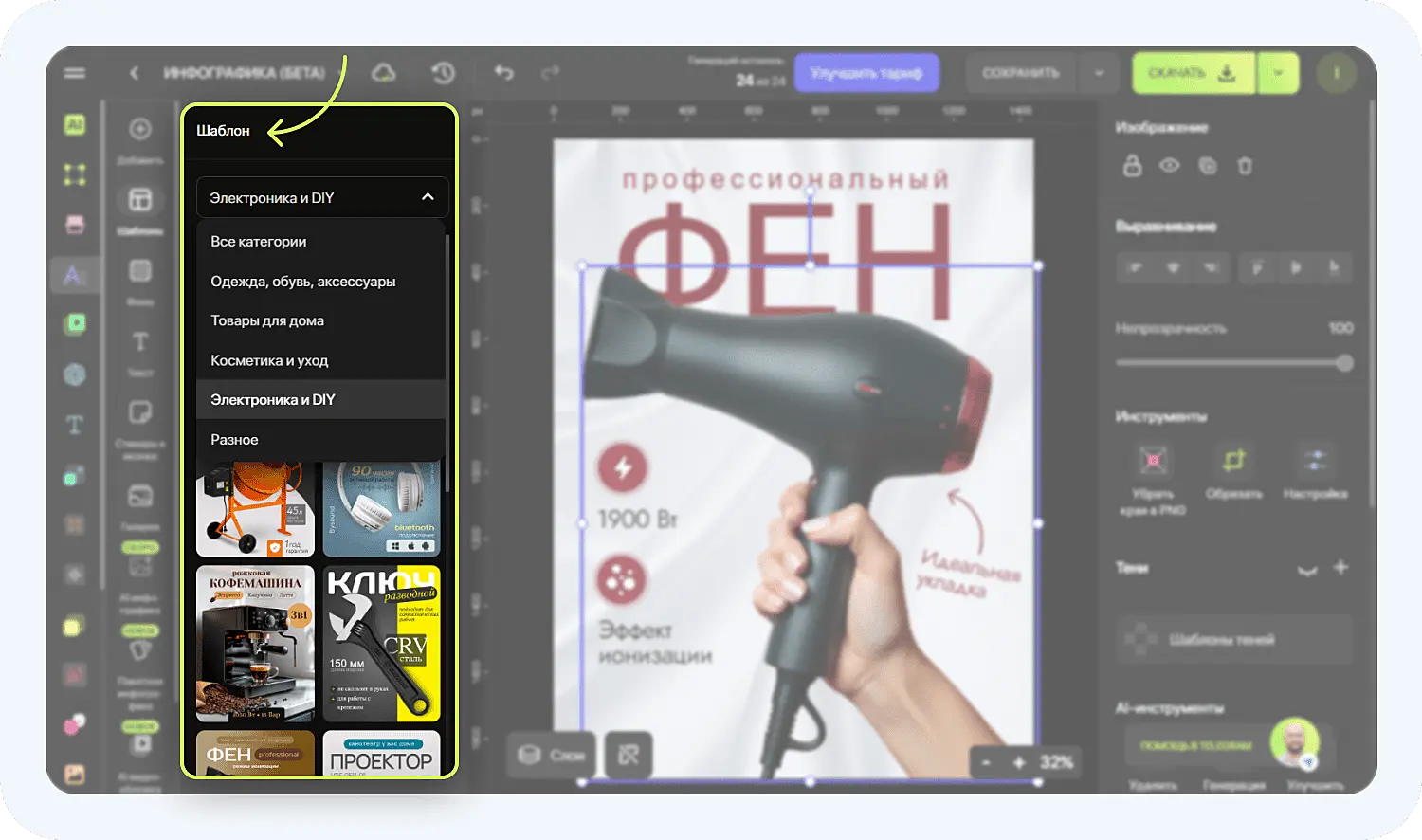Choose Разное category
The width and height of the screenshot is (1422, 840).
click(x=320, y=440)
